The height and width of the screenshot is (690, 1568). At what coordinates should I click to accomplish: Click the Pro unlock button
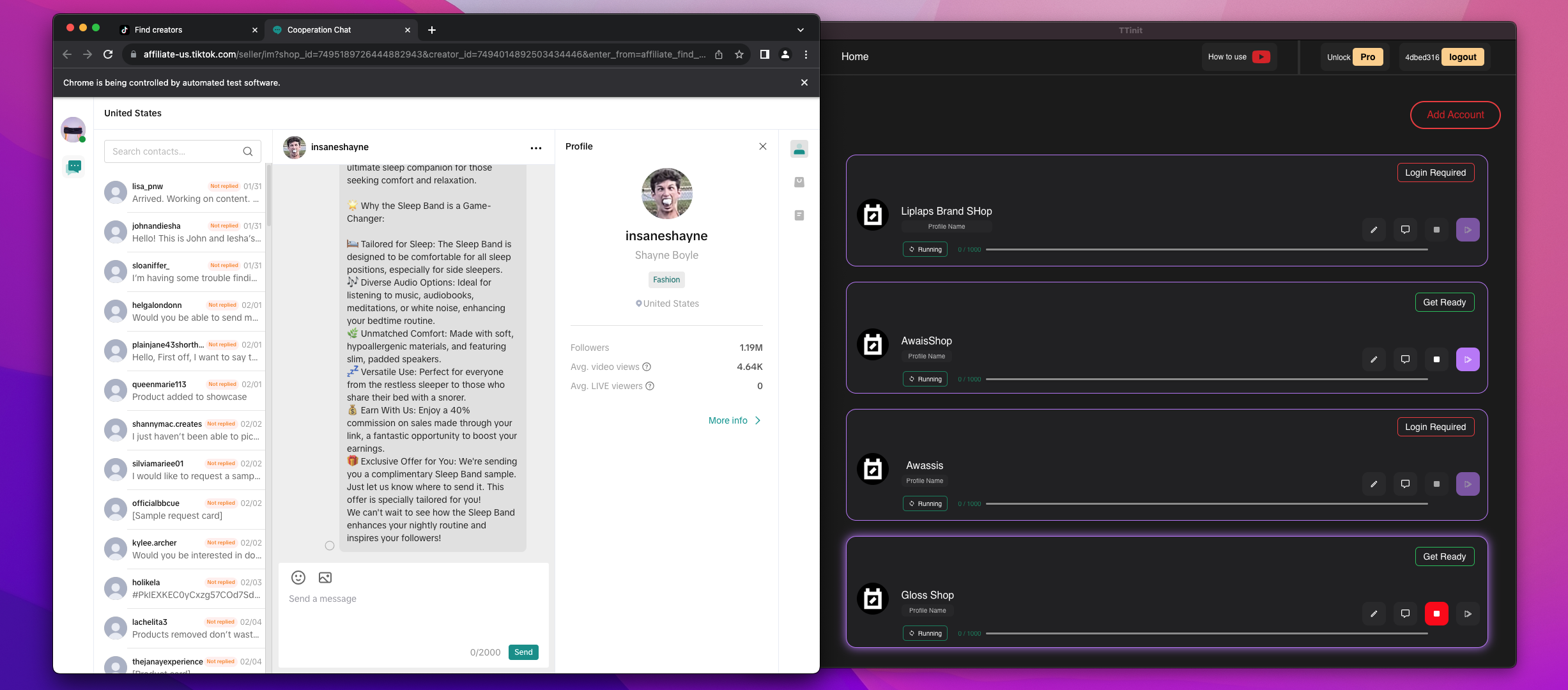[x=1367, y=57]
